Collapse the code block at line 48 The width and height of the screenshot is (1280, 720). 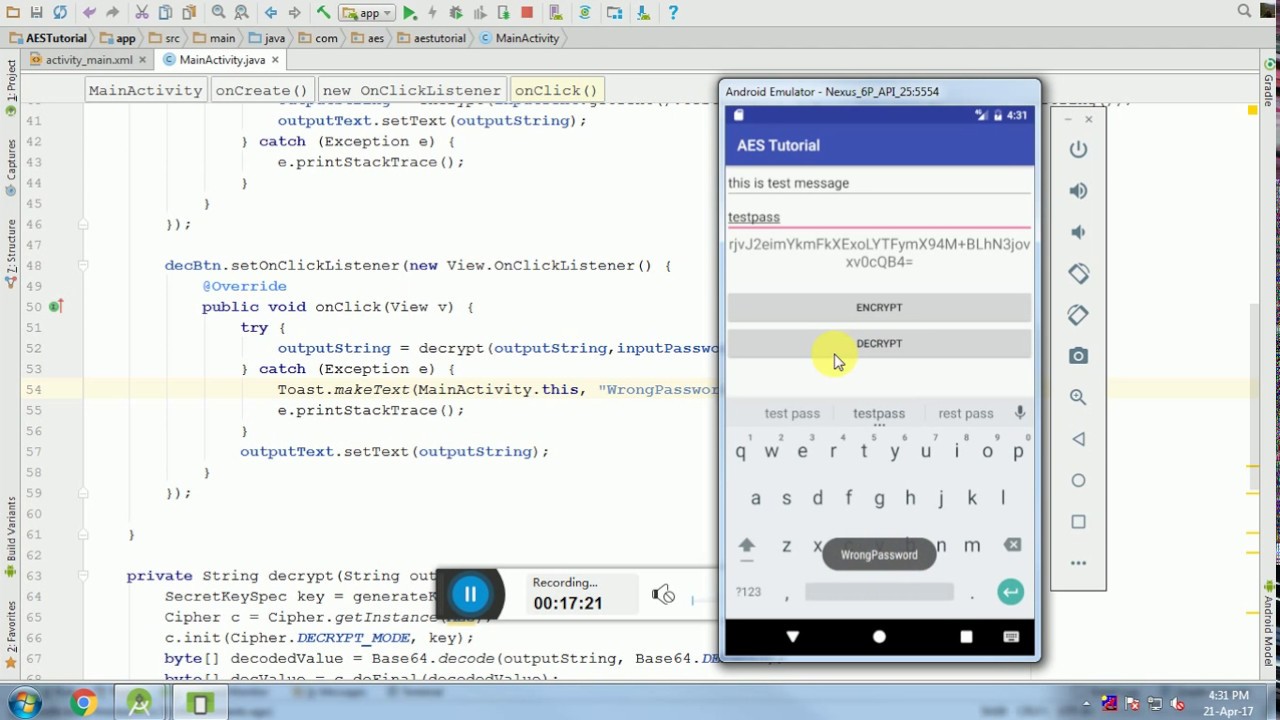83,266
